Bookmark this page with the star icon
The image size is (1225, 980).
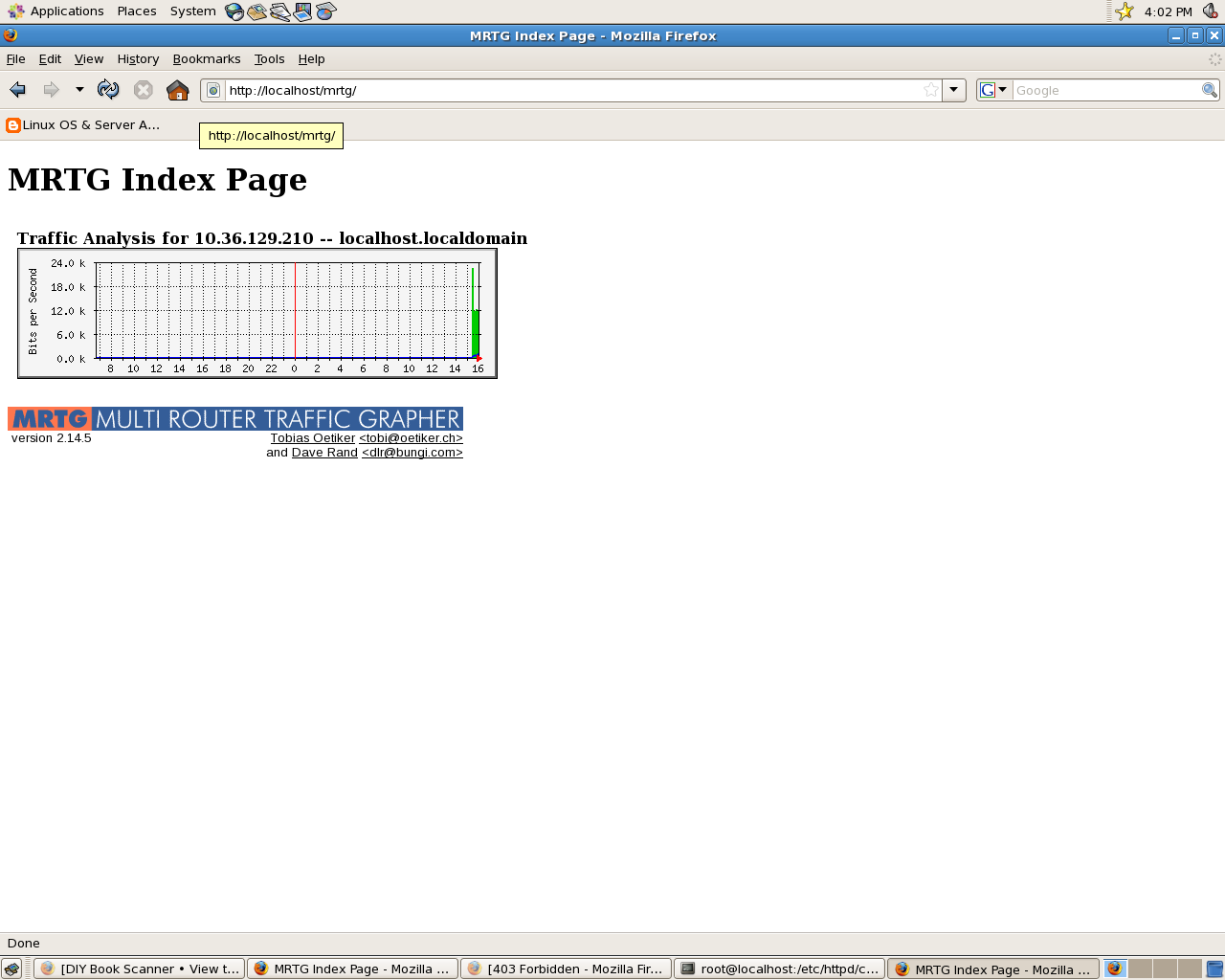tap(931, 90)
